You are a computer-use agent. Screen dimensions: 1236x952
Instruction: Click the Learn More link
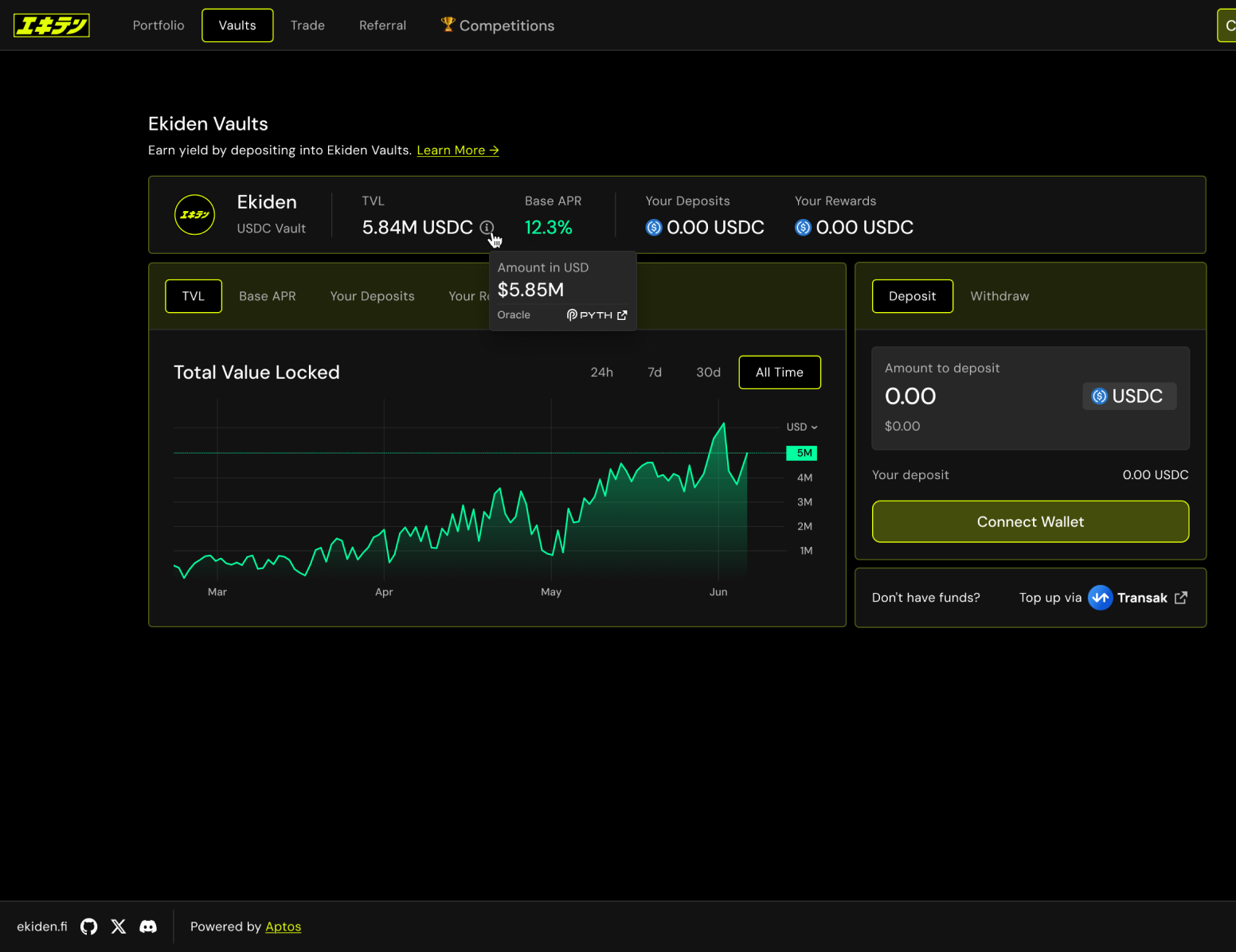(458, 150)
